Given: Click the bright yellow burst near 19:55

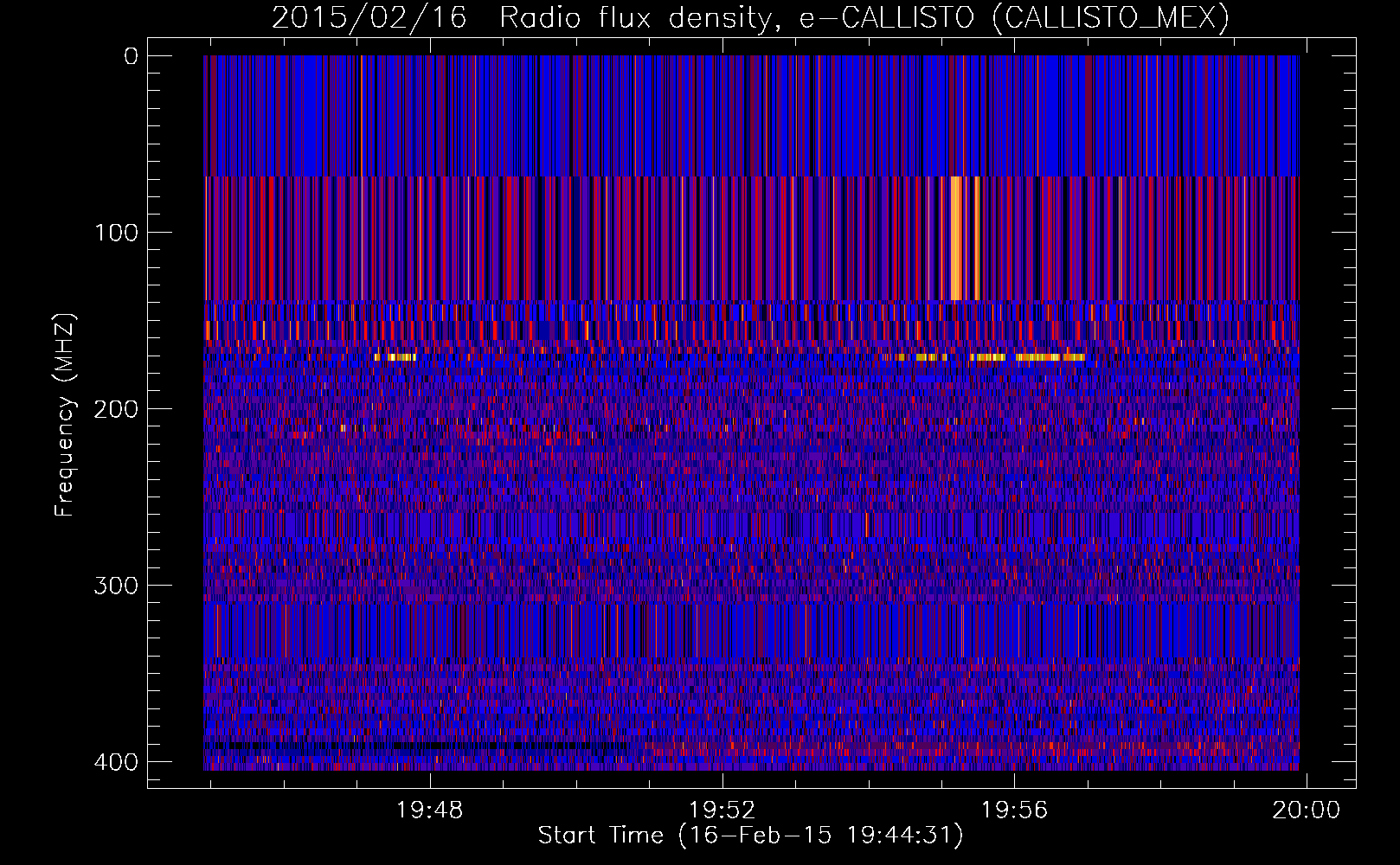Looking at the screenshot, I should tap(956, 238).
